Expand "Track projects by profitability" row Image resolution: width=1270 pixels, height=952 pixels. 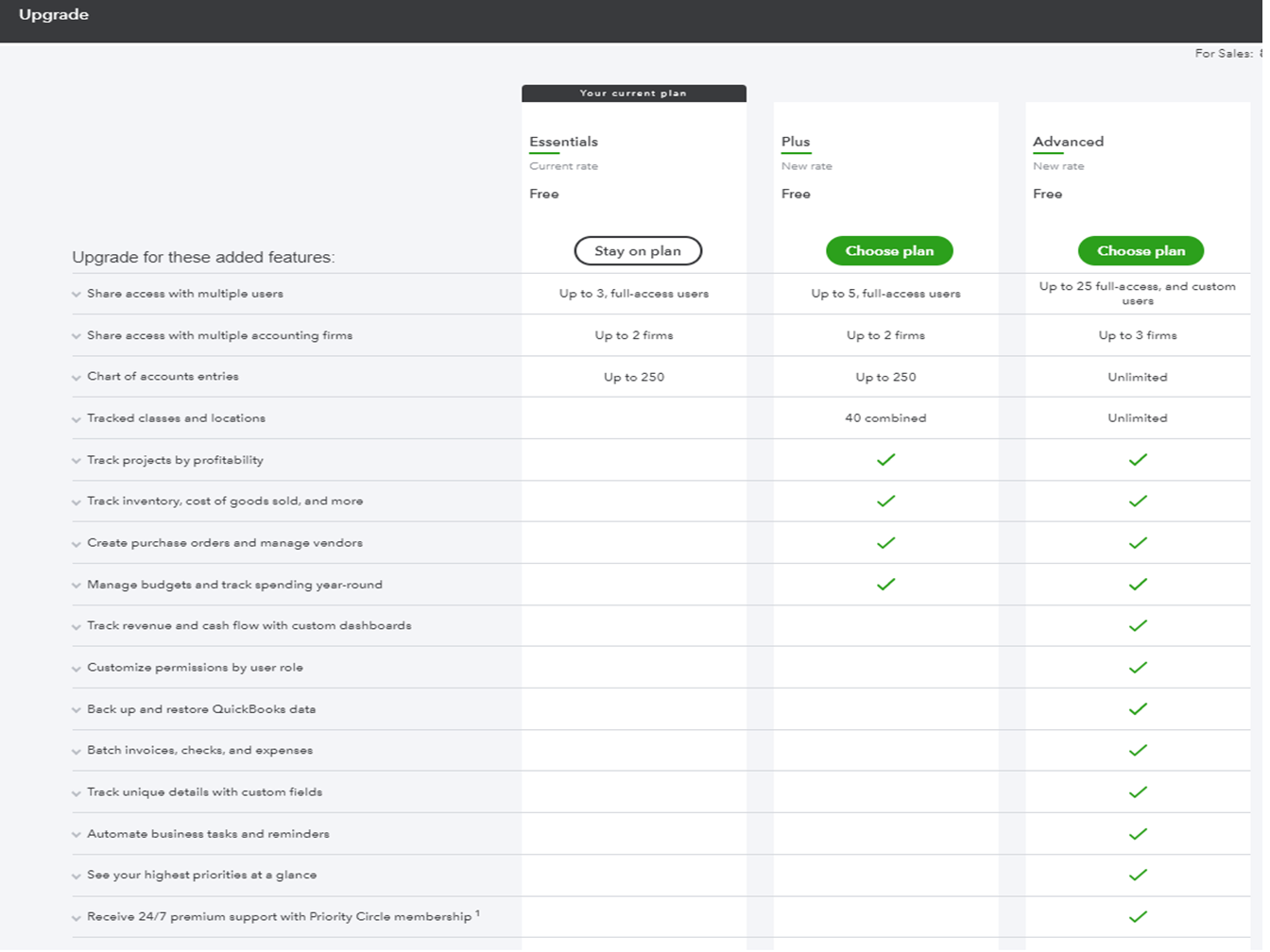77,460
